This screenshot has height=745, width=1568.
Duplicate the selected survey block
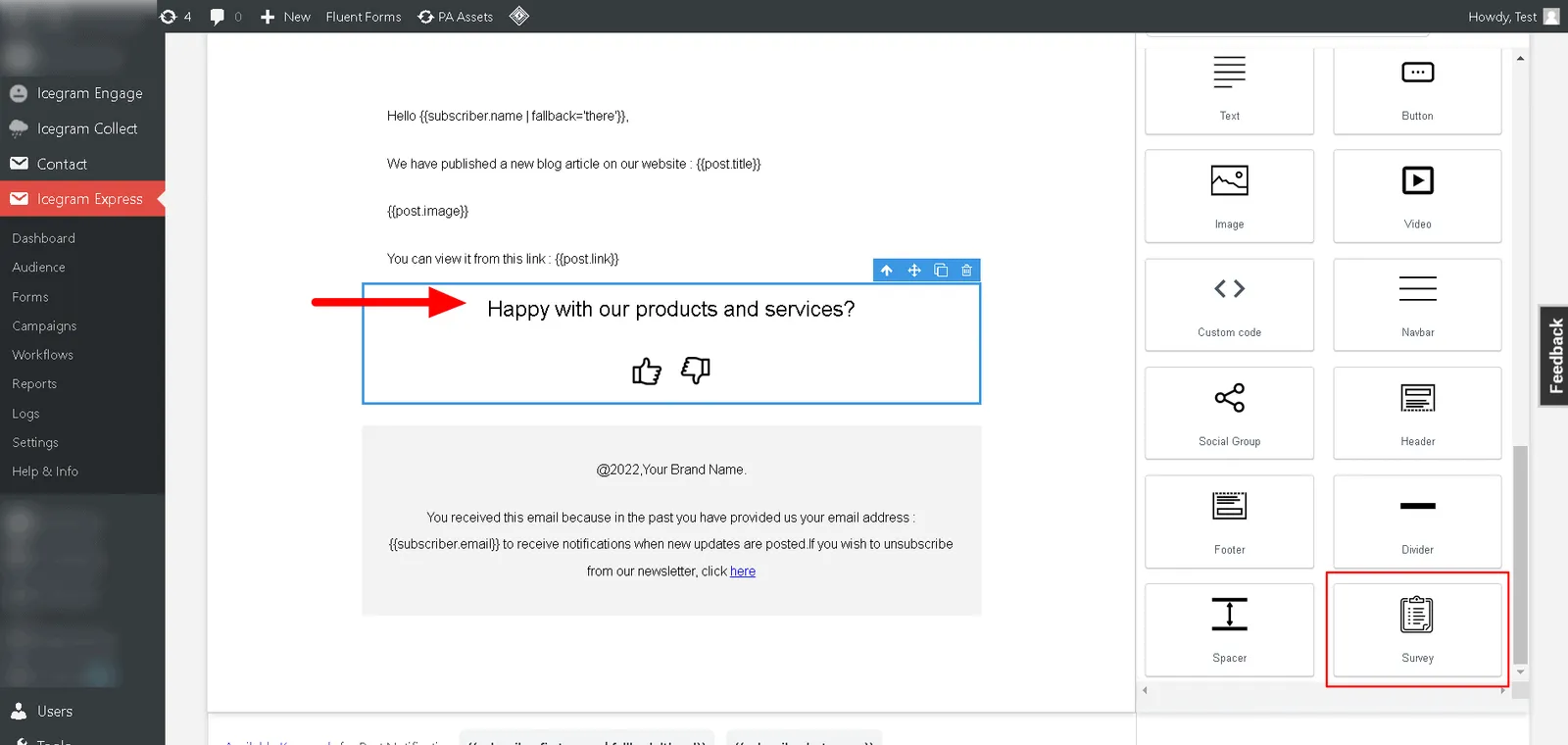point(941,271)
